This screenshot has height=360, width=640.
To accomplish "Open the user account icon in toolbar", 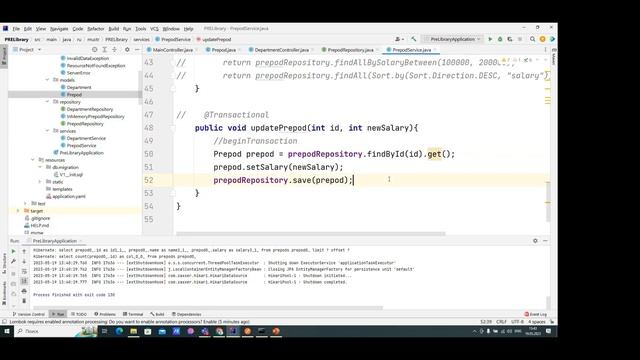I will [399, 39].
